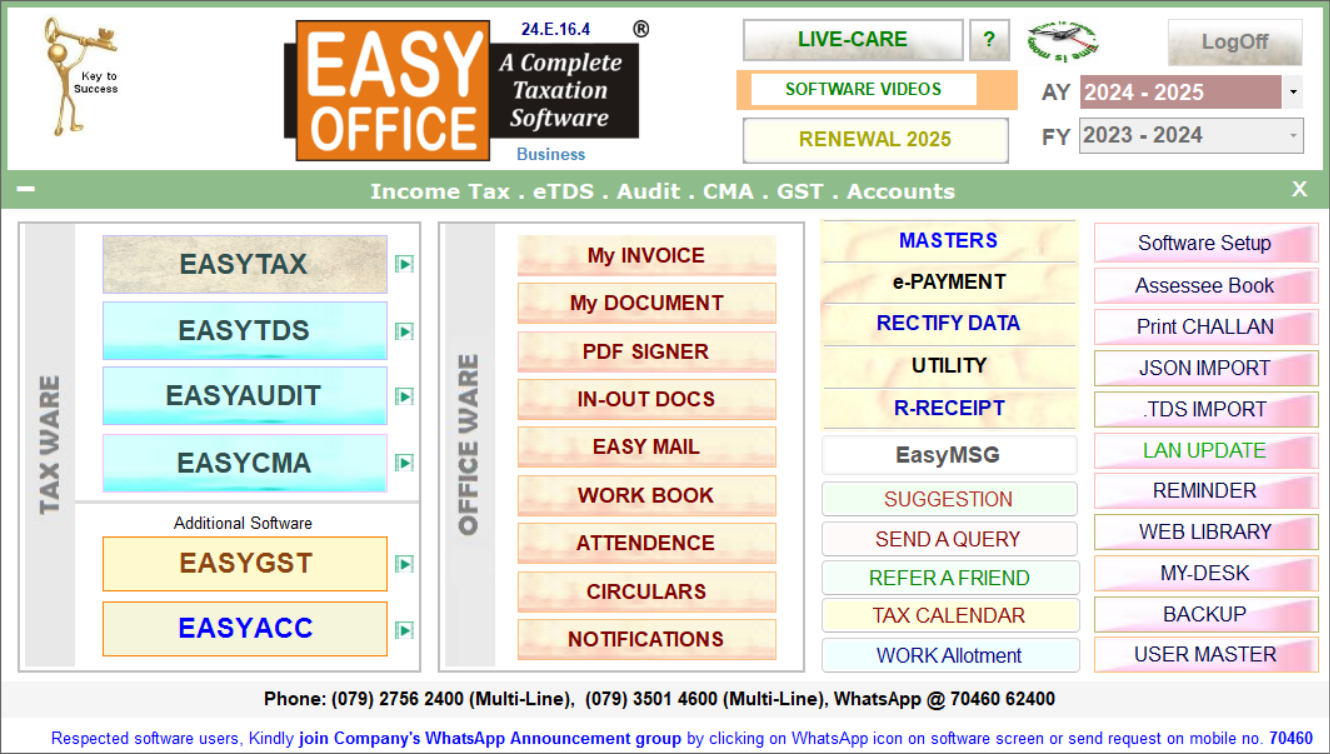Screen dimensions: 1330x754
Task: Click the Business edition label under the logo
Action: pyautogui.click(x=551, y=154)
